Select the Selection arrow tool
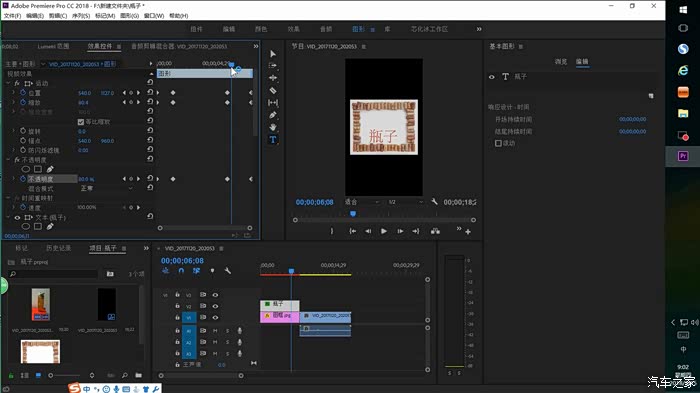Screen dimensions: 700x393 [273, 54]
